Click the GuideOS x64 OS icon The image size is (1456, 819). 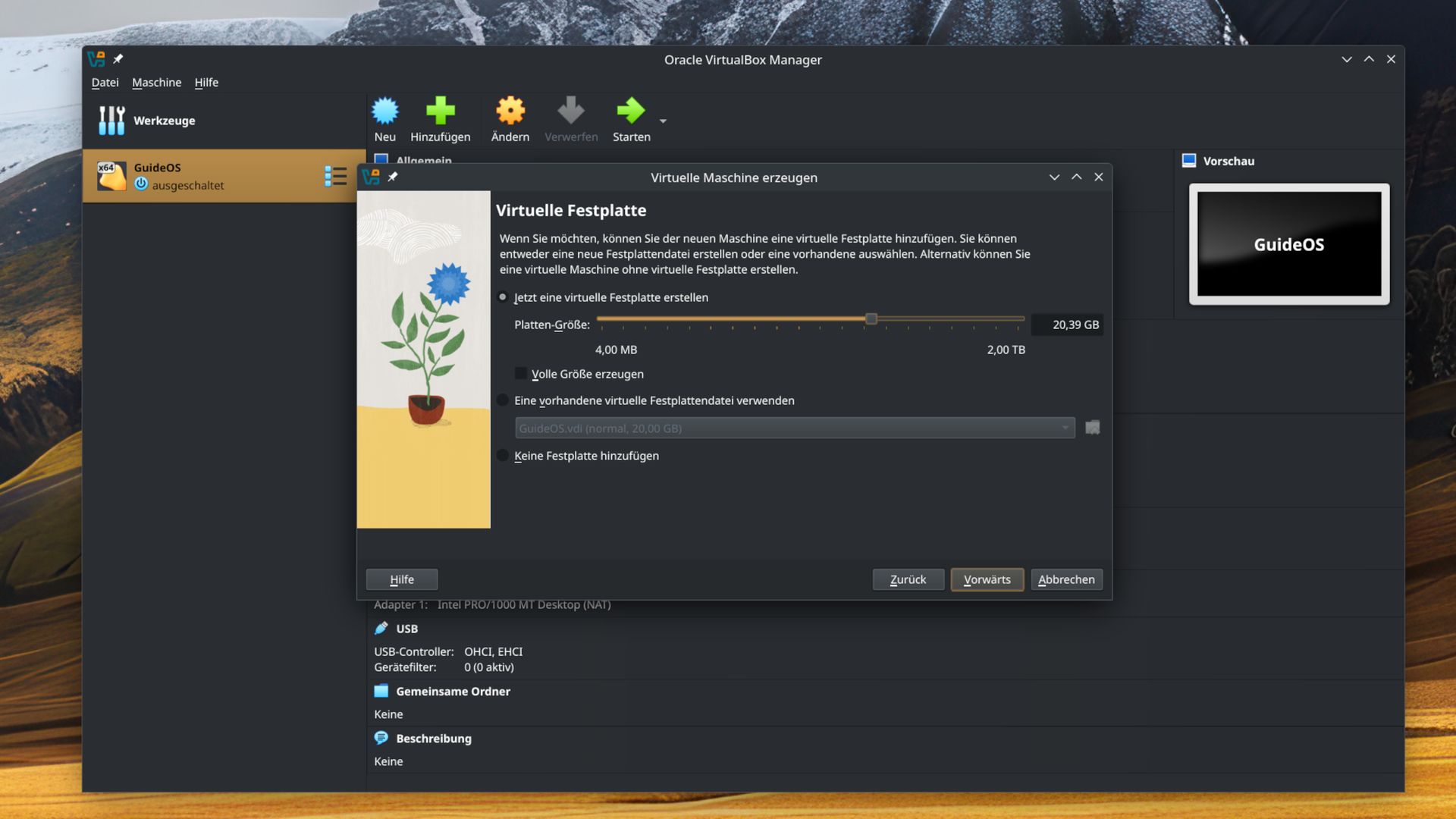111,176
